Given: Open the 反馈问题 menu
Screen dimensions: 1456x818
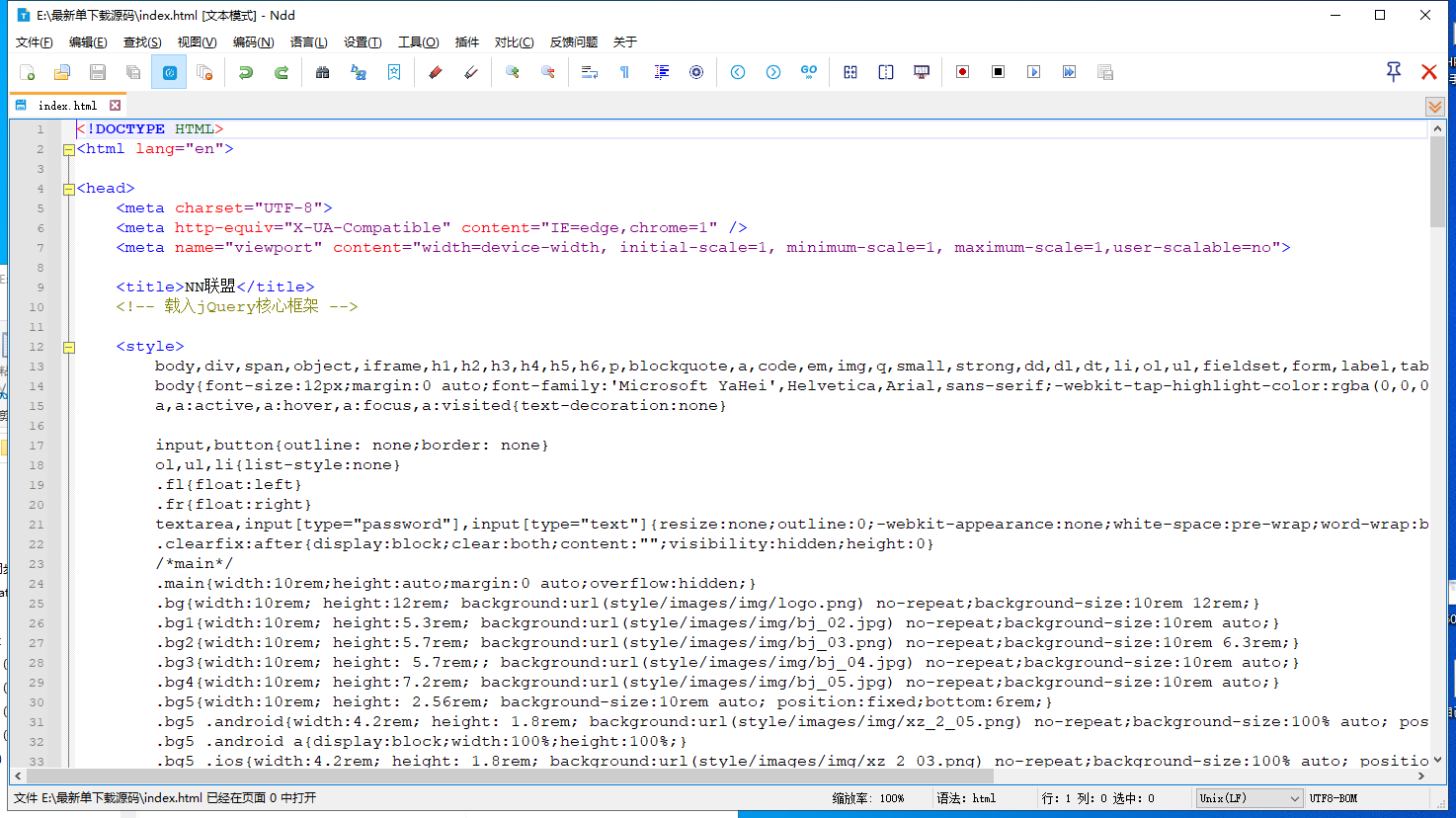Looking at the screenshot, I should pyautogui.click(x=574, y=41).
